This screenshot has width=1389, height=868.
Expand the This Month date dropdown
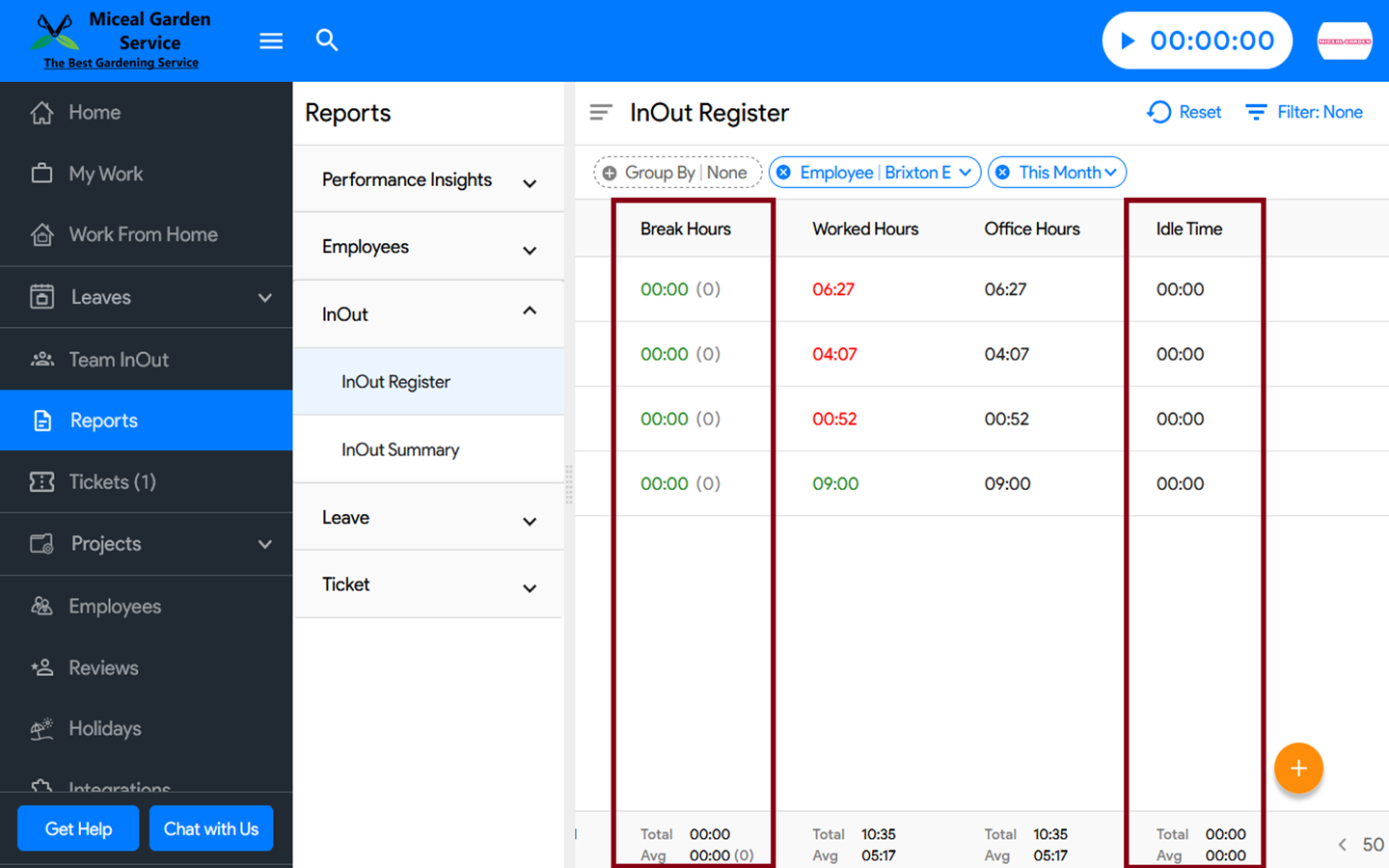click(1110, 173)
